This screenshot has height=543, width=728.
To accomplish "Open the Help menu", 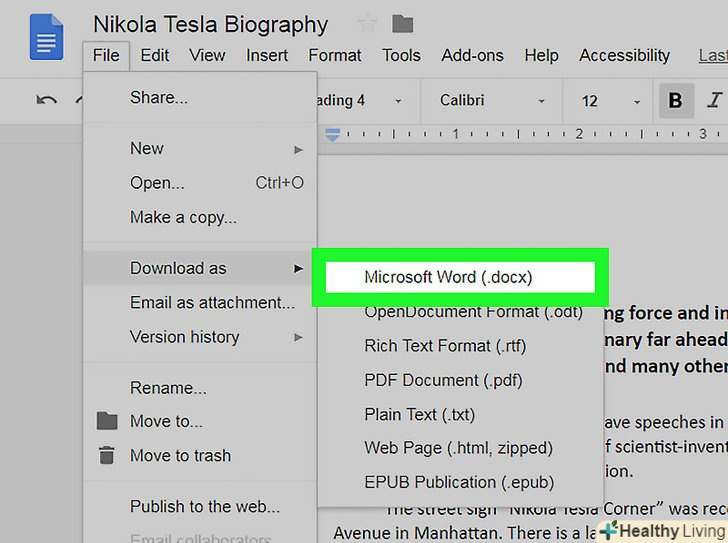I will coord(541,56).
